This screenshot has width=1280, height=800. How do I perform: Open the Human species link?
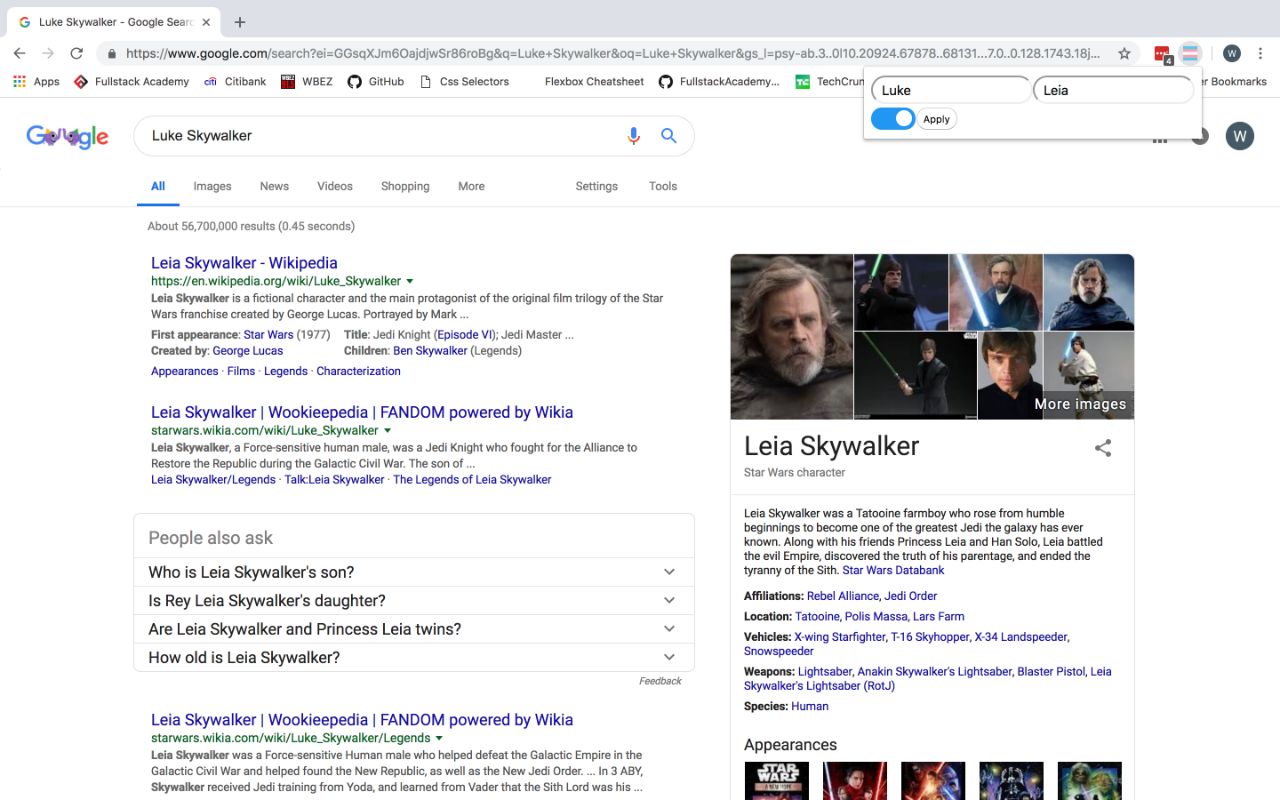(810, 706)
